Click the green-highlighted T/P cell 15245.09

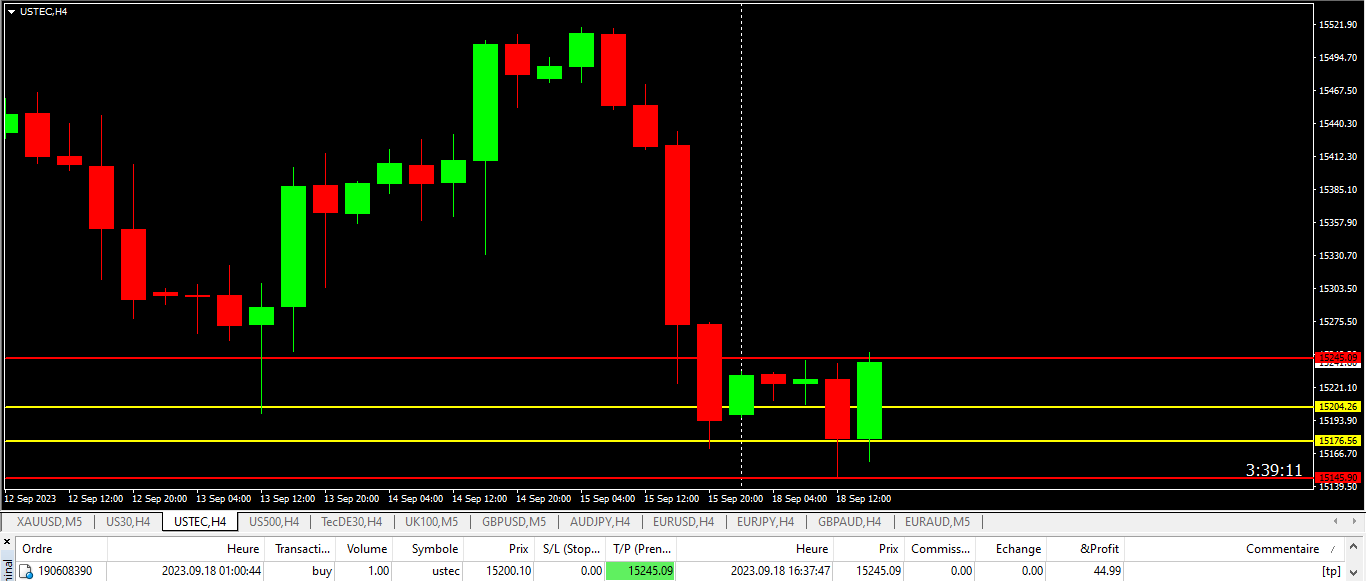coord(641,571)
